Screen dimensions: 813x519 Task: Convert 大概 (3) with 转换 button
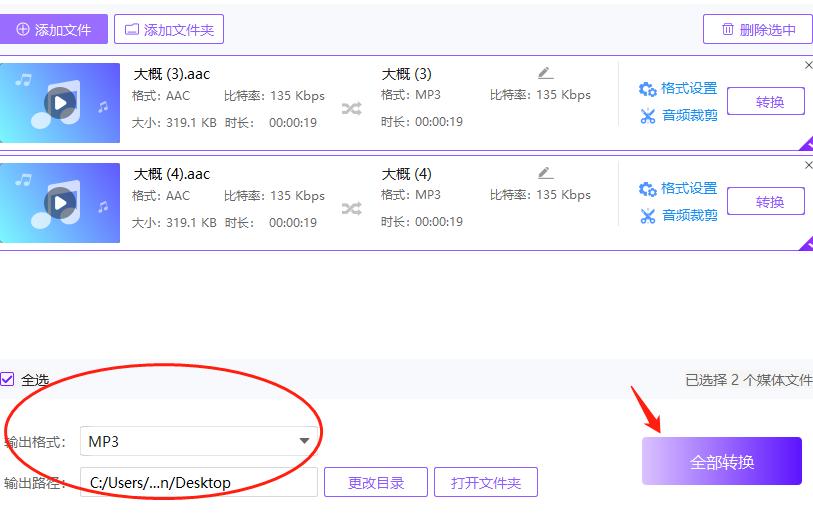pos(766,102)
